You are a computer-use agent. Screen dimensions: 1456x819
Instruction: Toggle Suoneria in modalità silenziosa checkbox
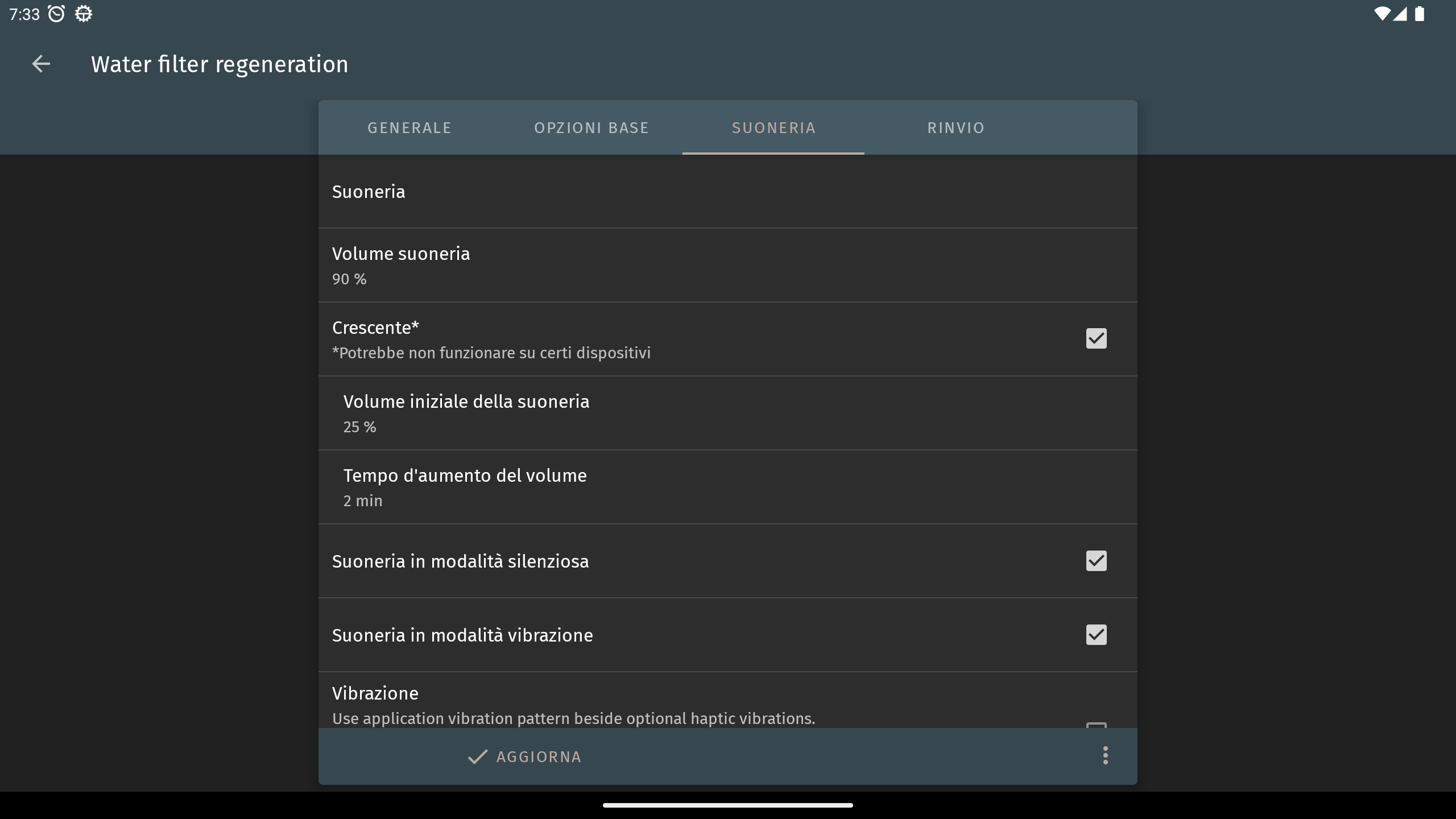click(1096, 561)
